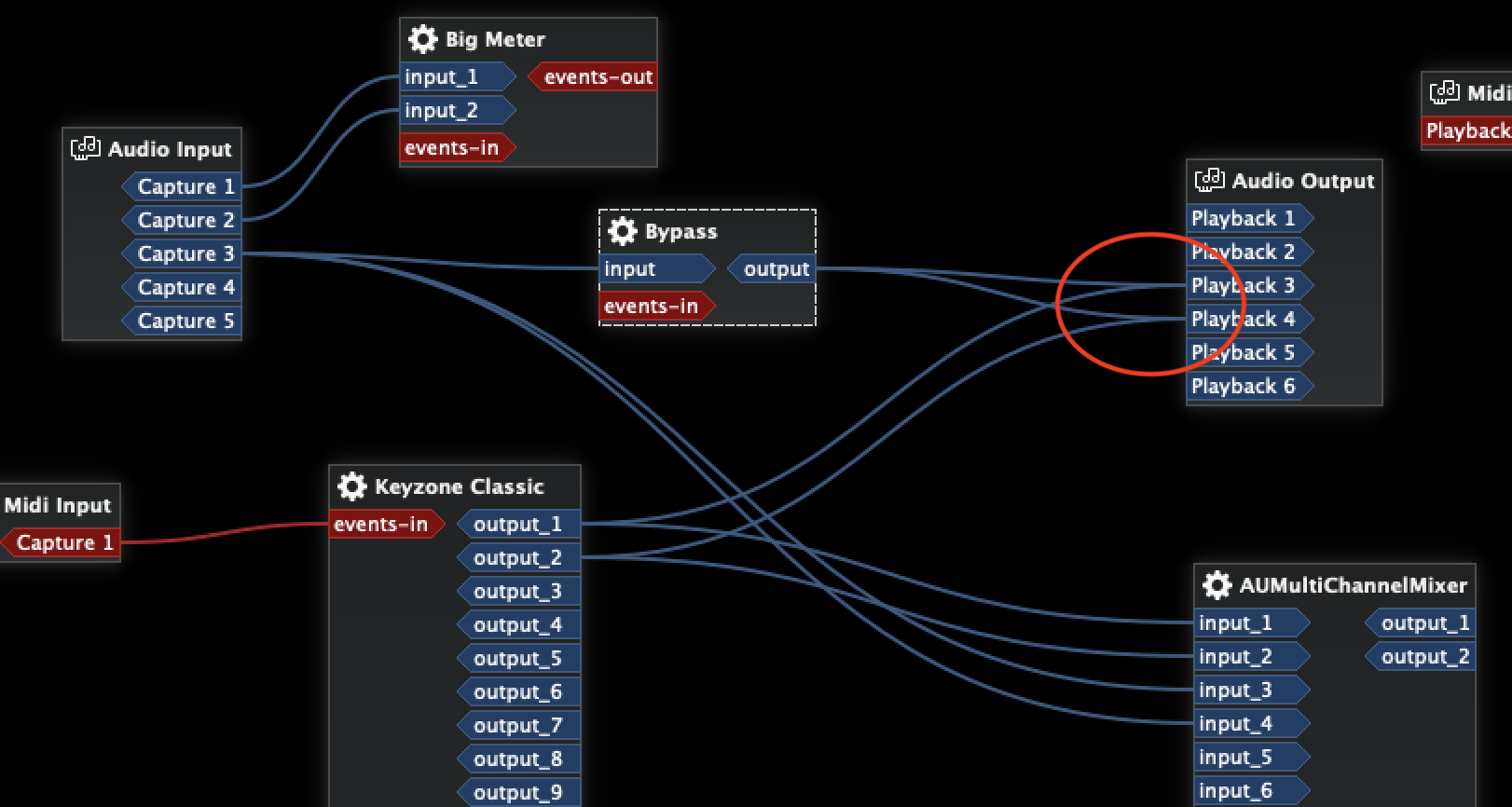Screen dimensions: 1512x807
Task: Click Bypass events-in port
Action: coord(657,306)
